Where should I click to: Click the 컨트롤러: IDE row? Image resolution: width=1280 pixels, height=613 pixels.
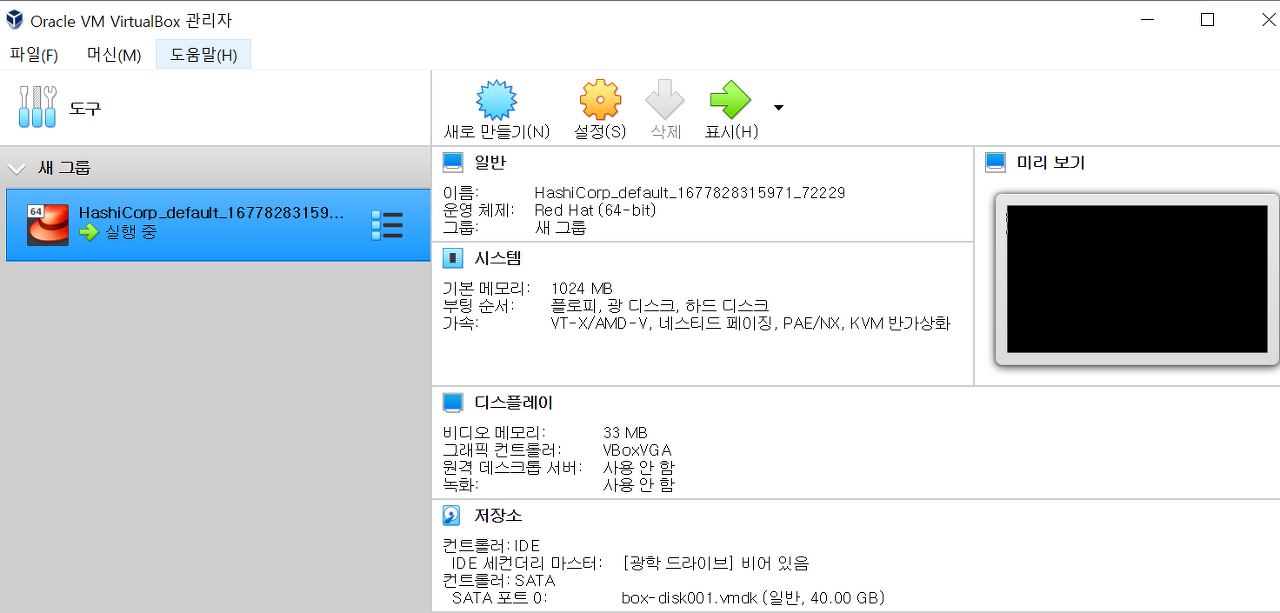(x=491, y=546)
